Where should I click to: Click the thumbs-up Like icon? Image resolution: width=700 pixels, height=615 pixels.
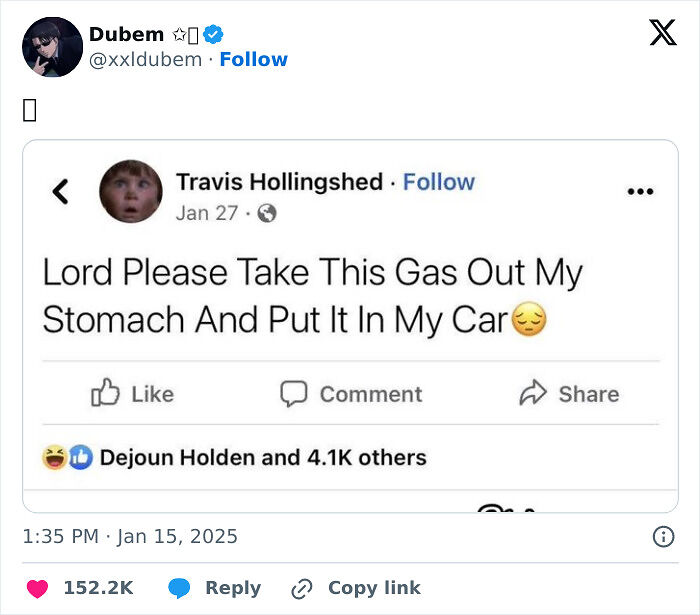click(x=106, y=393)
